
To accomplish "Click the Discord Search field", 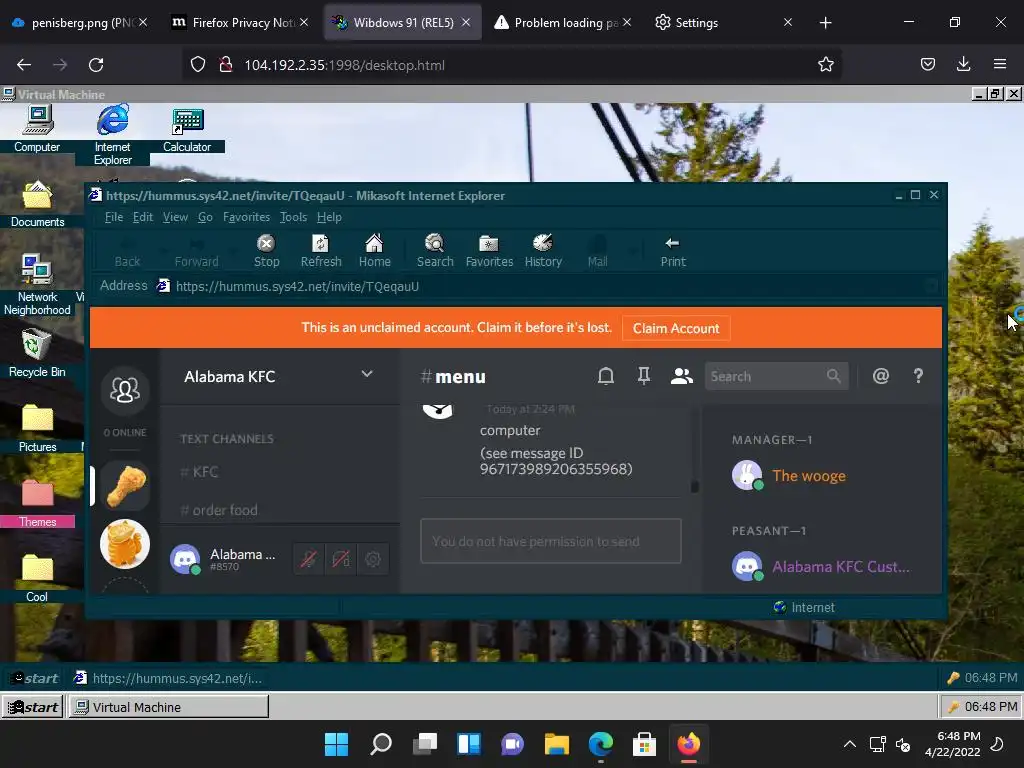I will pos(776,376).
